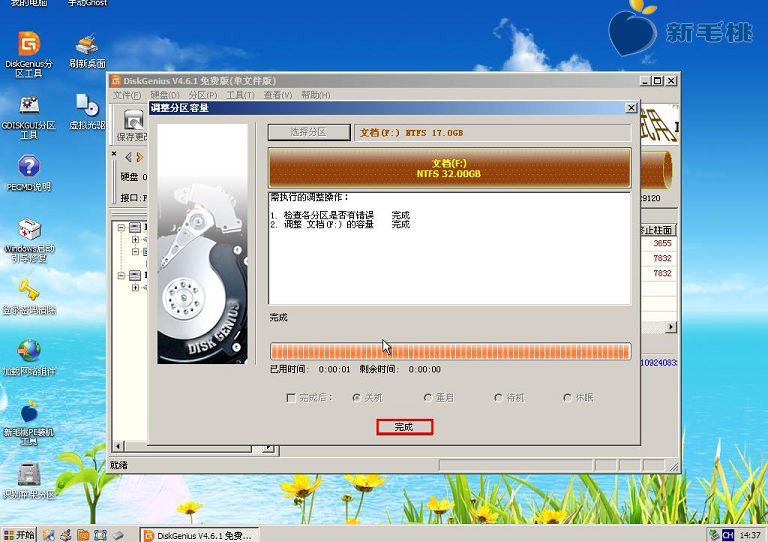Close the disk info pane with the small x
This screenshot has height=542, width=768.
click(114, 154)
